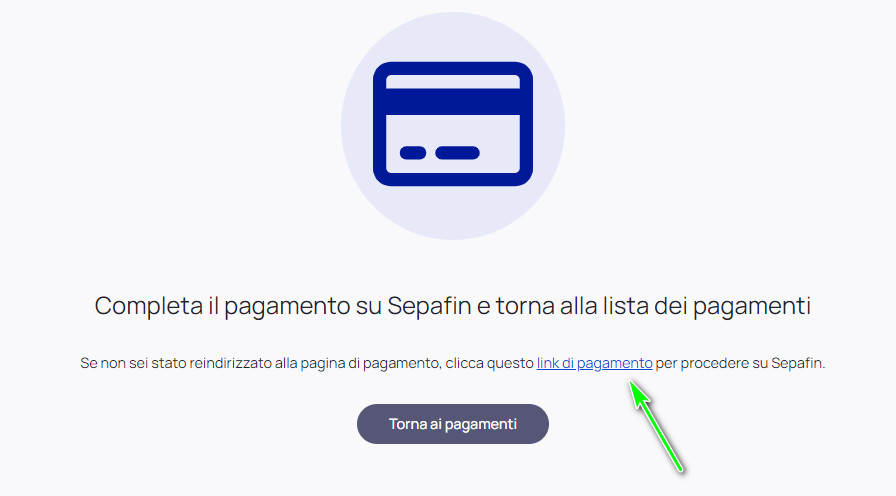This screenshot has height=496, width=896.
Task: Click the green arrow's pointed head
Action: [639, 394]
